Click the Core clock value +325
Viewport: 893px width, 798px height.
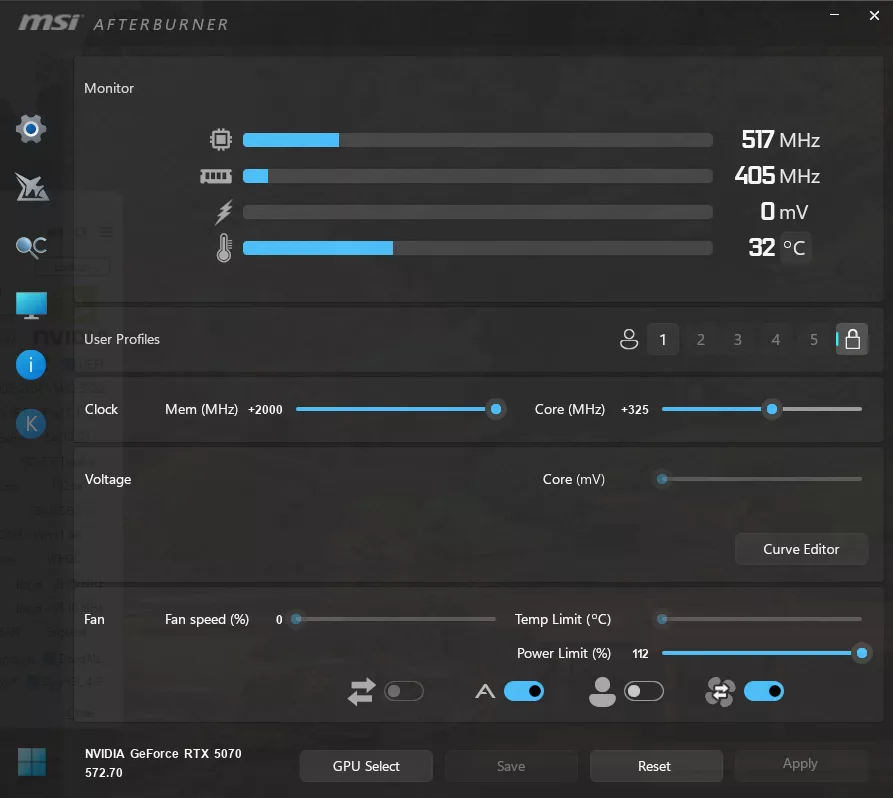(x=635, y=410)
